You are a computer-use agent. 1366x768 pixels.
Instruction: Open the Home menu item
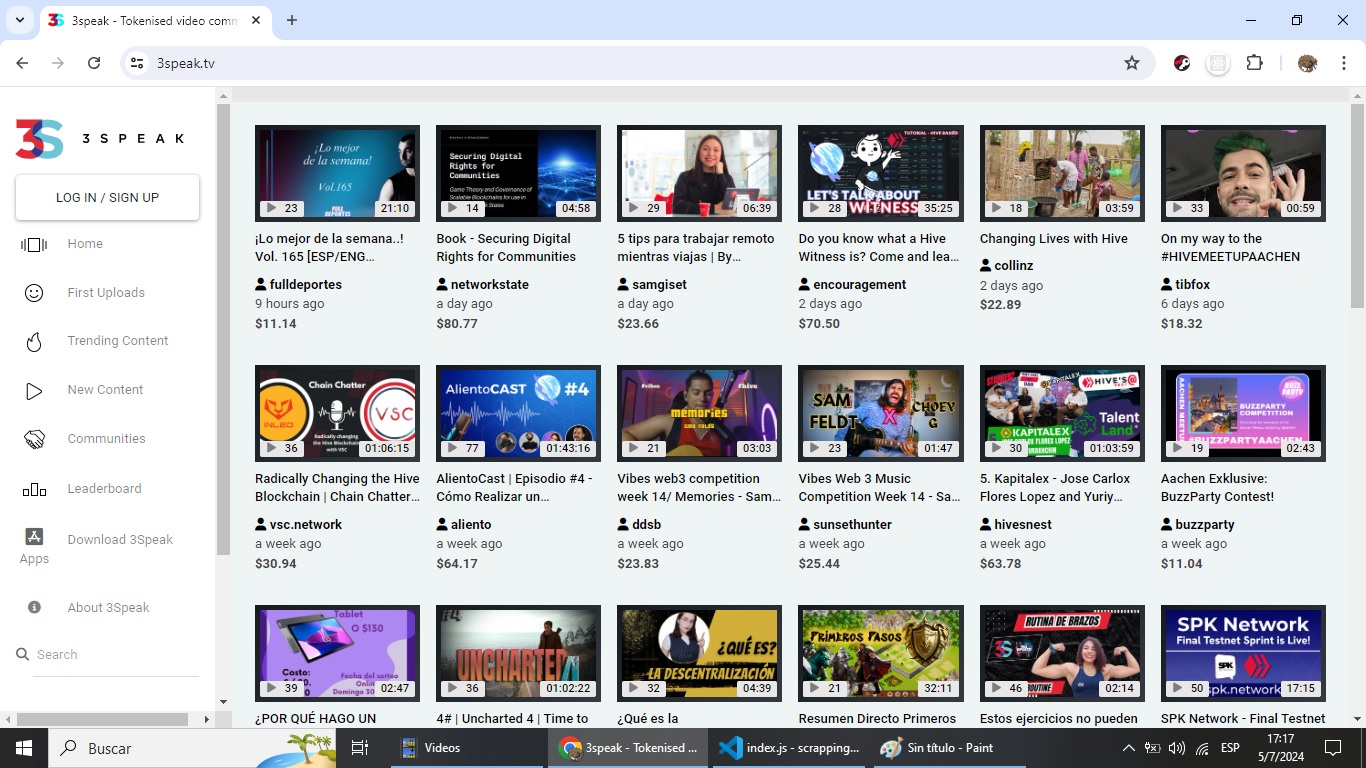pos(85,244)
